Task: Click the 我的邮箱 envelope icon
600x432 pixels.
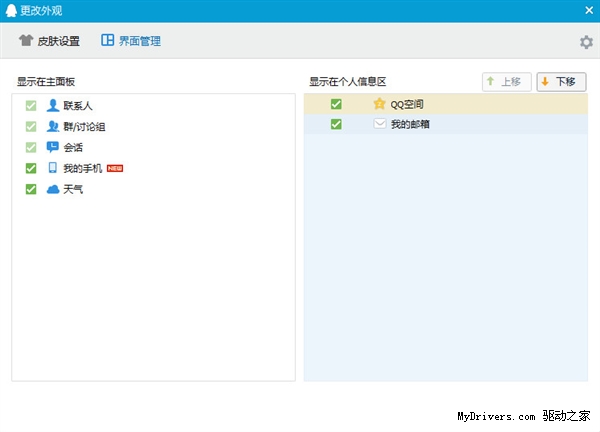Action: pyautogui.click(x=379, y=124)
